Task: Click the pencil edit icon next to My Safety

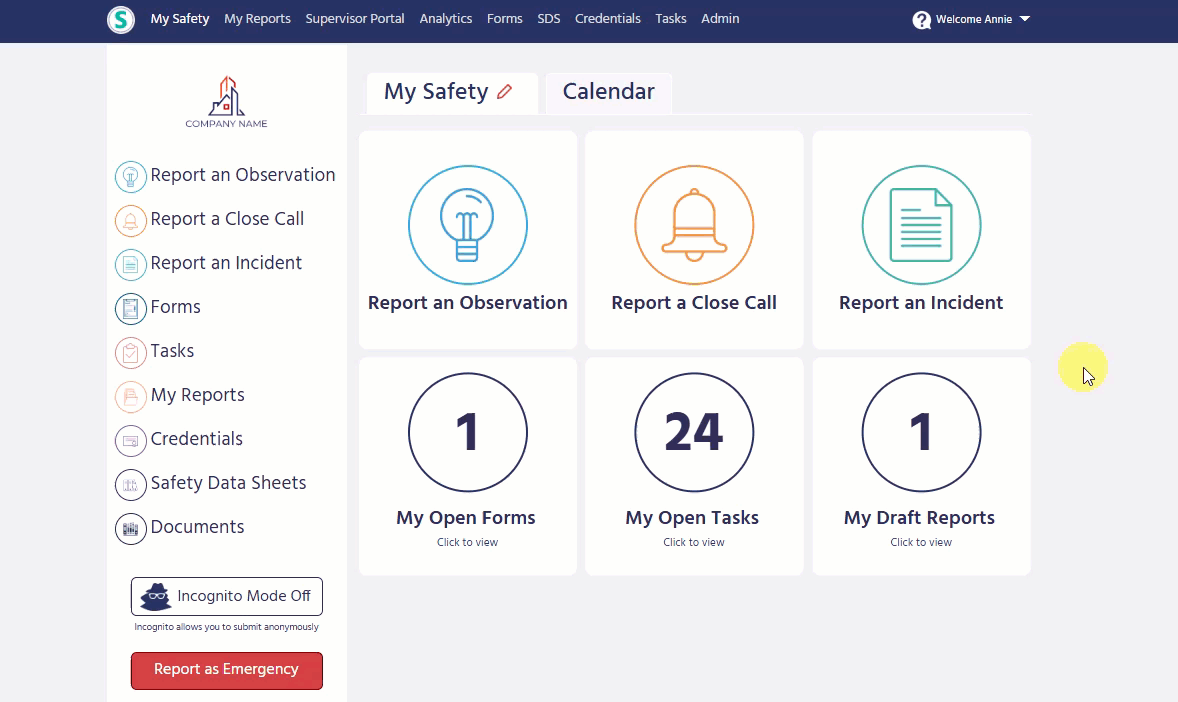Action: [x=506, y=91]
